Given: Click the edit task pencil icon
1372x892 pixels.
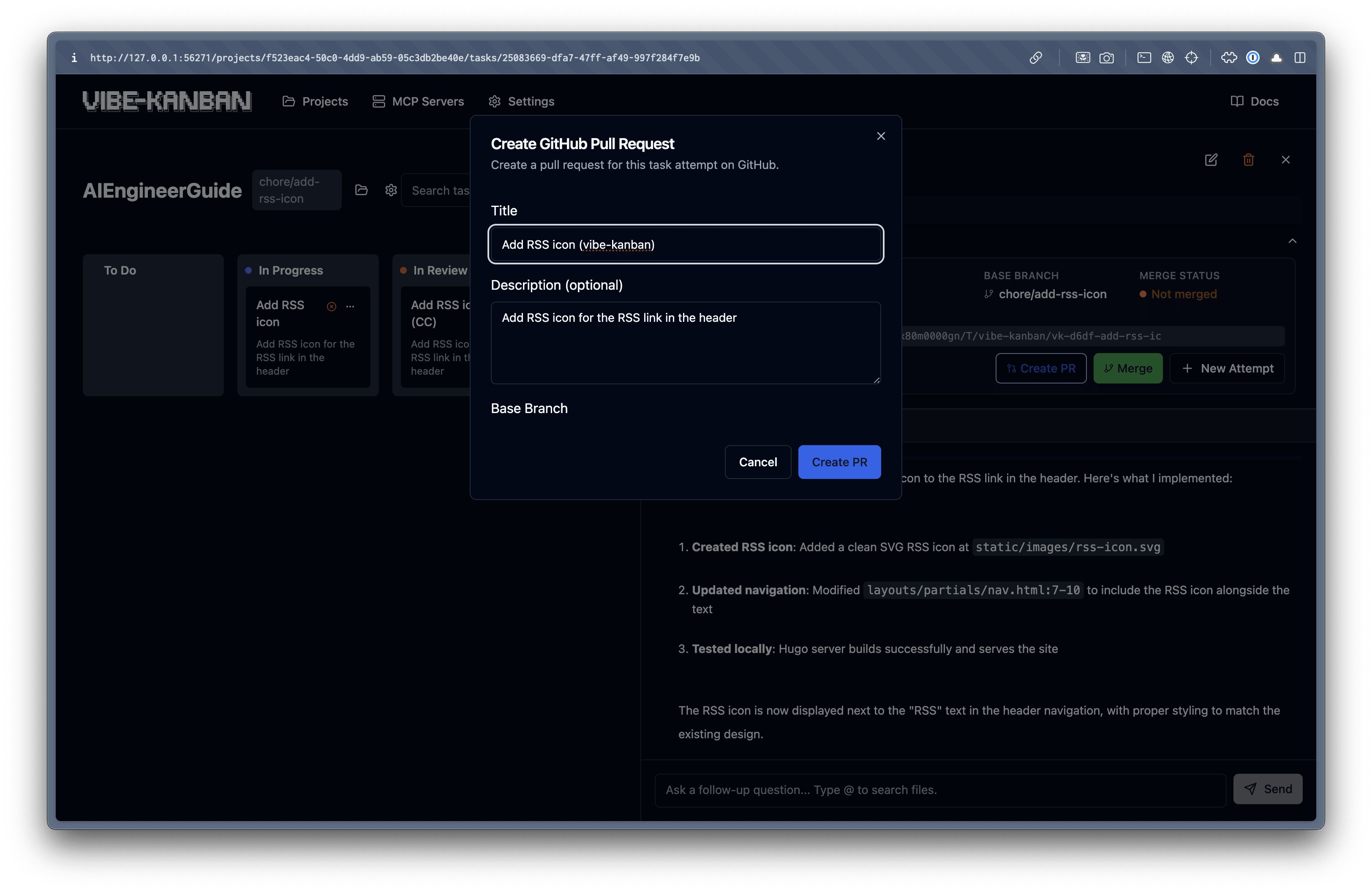Looking at the screenshot, I should [1211, 160].
